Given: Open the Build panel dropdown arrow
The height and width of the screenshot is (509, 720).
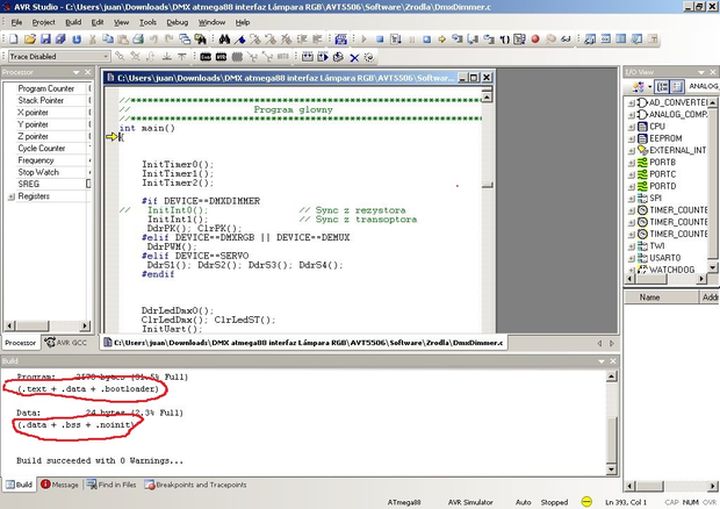Looking at the screenshot, I should coord(601,362).
